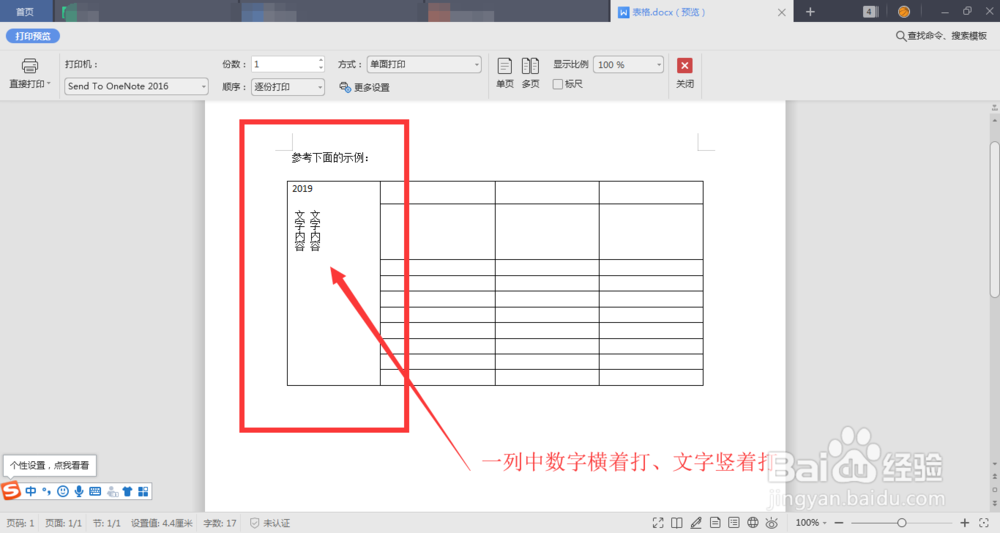Viewport: 1000px width, 533px height.
Task: Open the printer selection Send To OneNote 2016
Action: [x=136, y=86]
